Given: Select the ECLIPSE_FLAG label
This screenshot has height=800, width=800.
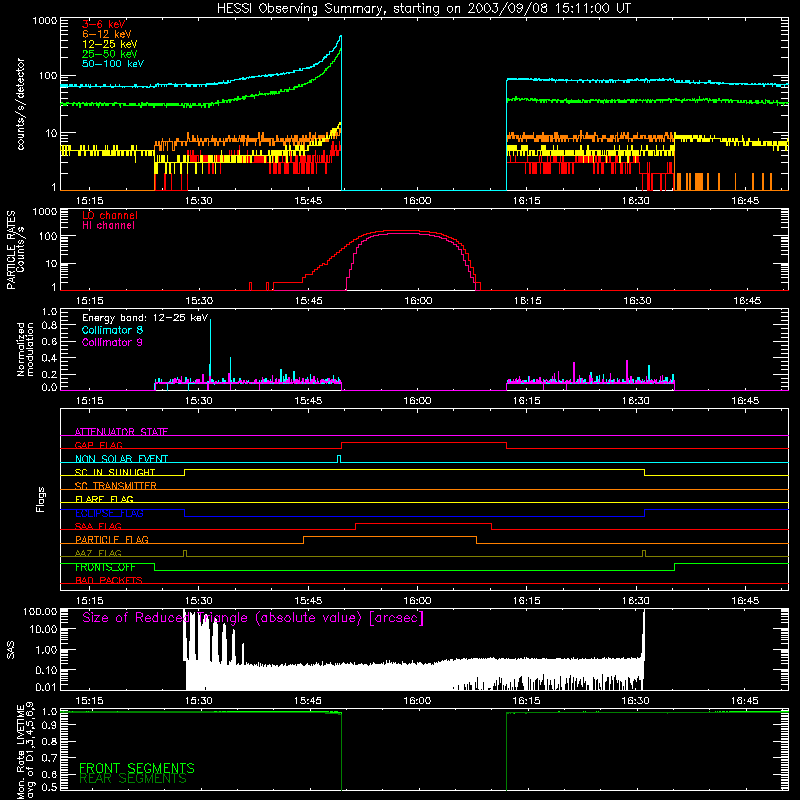Looking at the screenshot, I should (109, 513).
